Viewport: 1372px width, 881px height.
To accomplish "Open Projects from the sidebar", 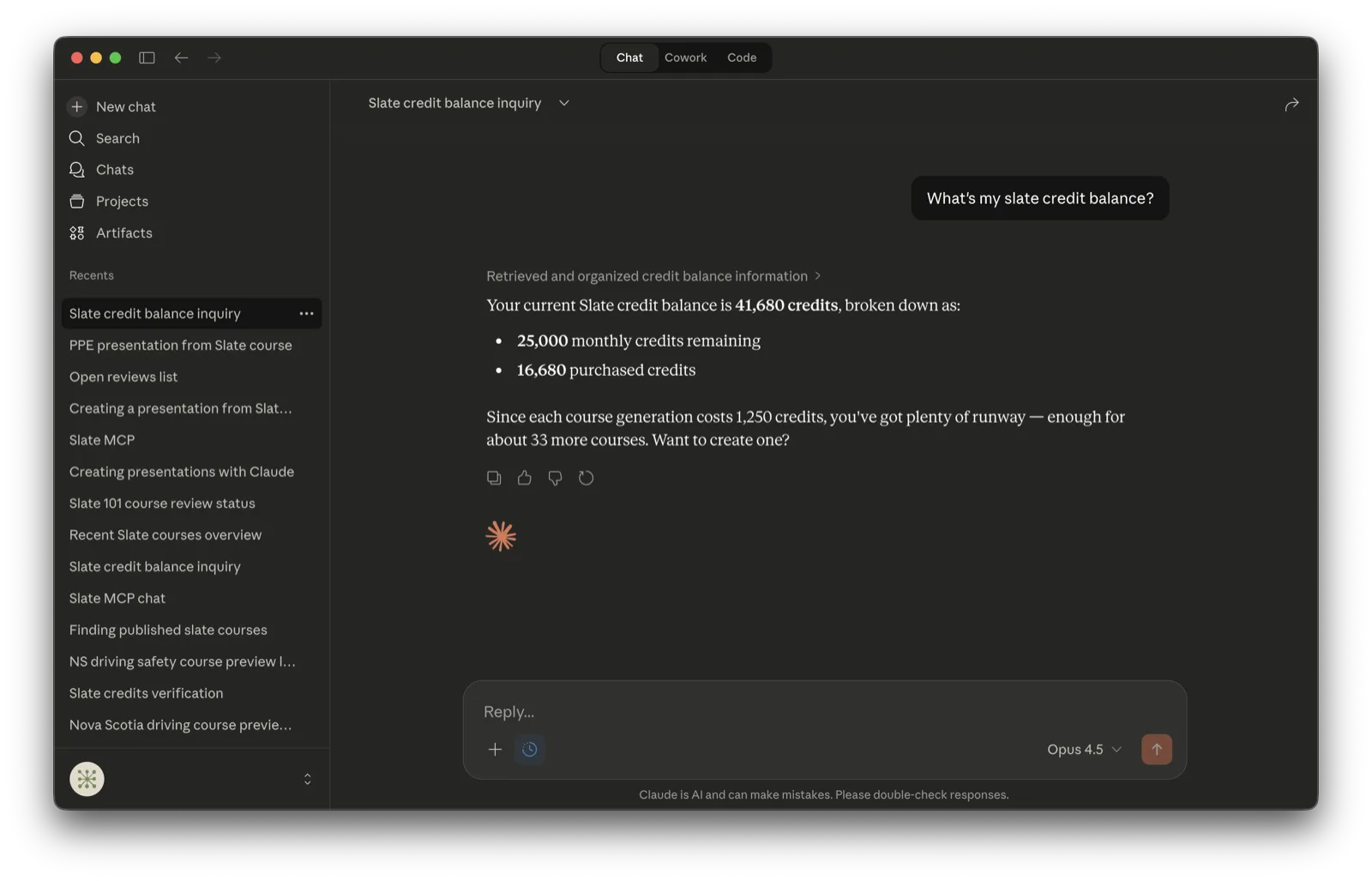I will 122,202.
